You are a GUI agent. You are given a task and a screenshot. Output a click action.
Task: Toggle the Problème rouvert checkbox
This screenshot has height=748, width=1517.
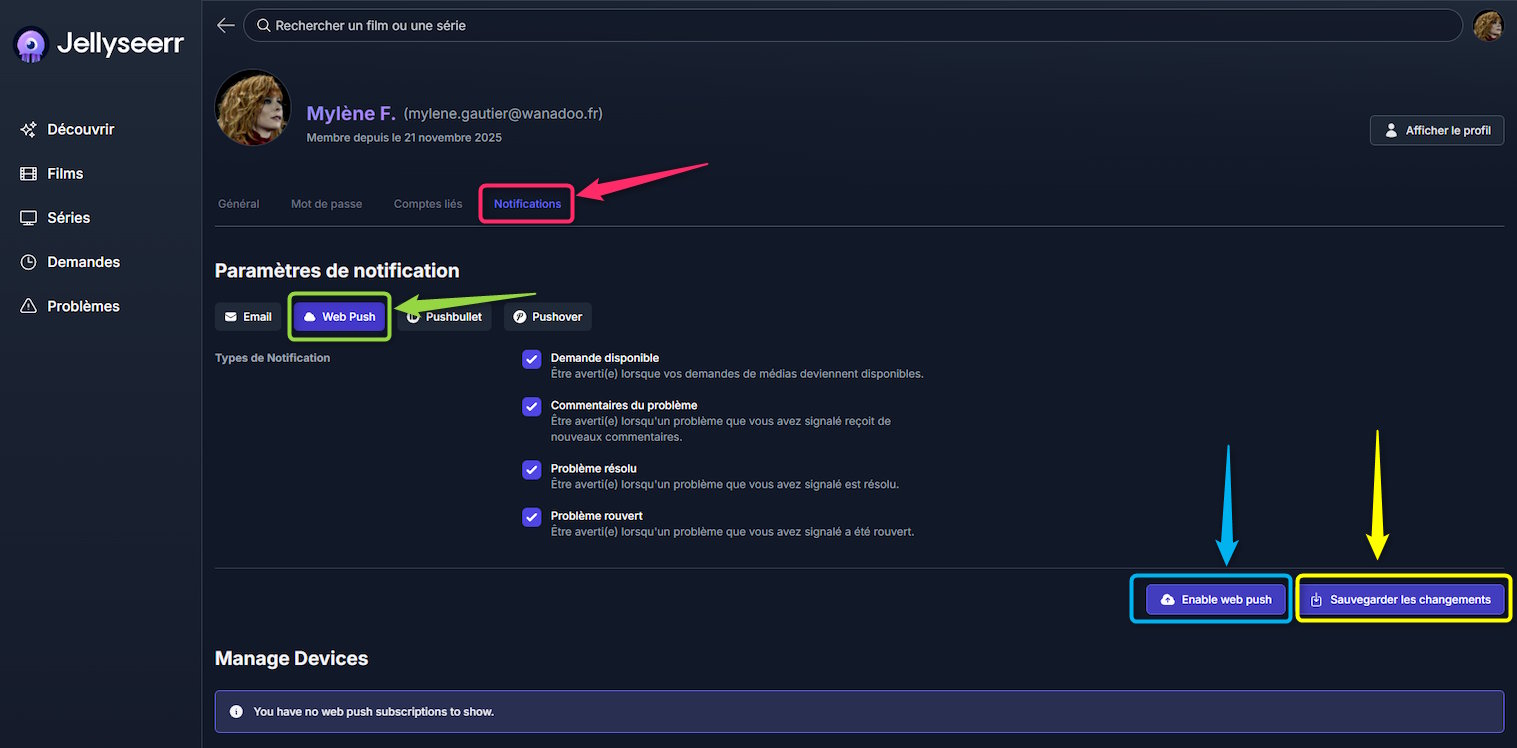pos(532,517)
